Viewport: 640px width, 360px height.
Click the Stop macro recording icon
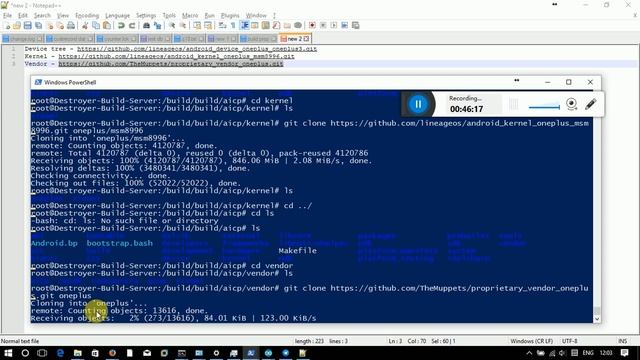click(323, 25)
